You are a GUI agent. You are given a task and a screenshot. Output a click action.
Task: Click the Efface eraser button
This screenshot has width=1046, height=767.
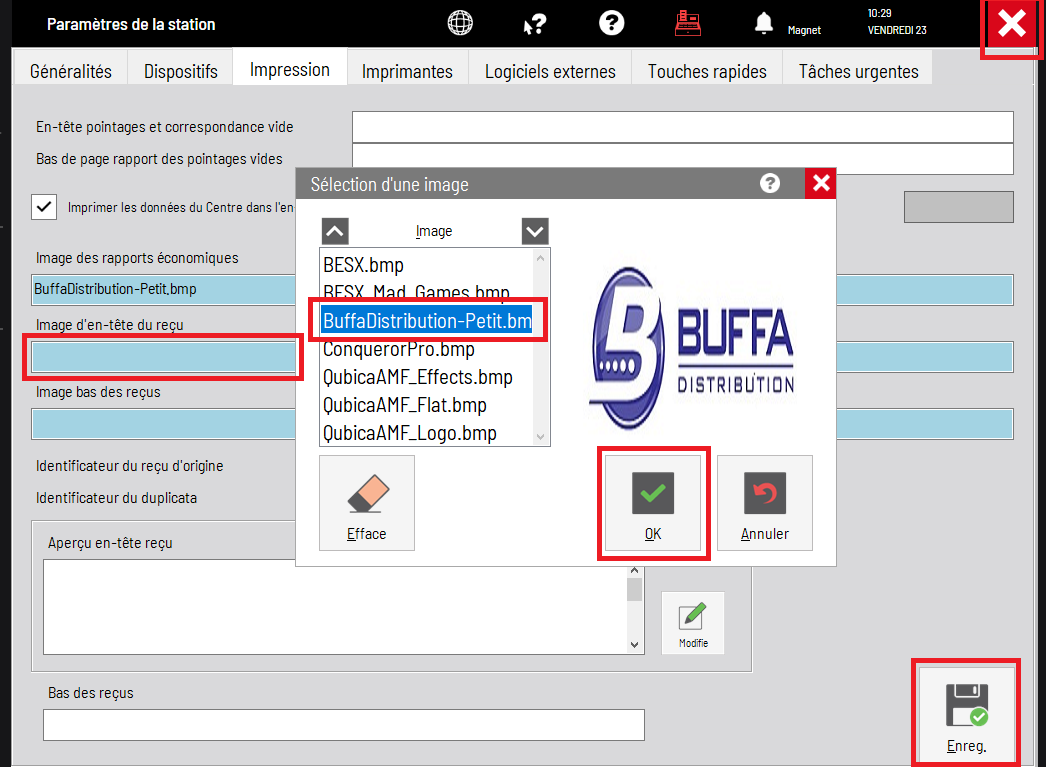pos(367,503)
